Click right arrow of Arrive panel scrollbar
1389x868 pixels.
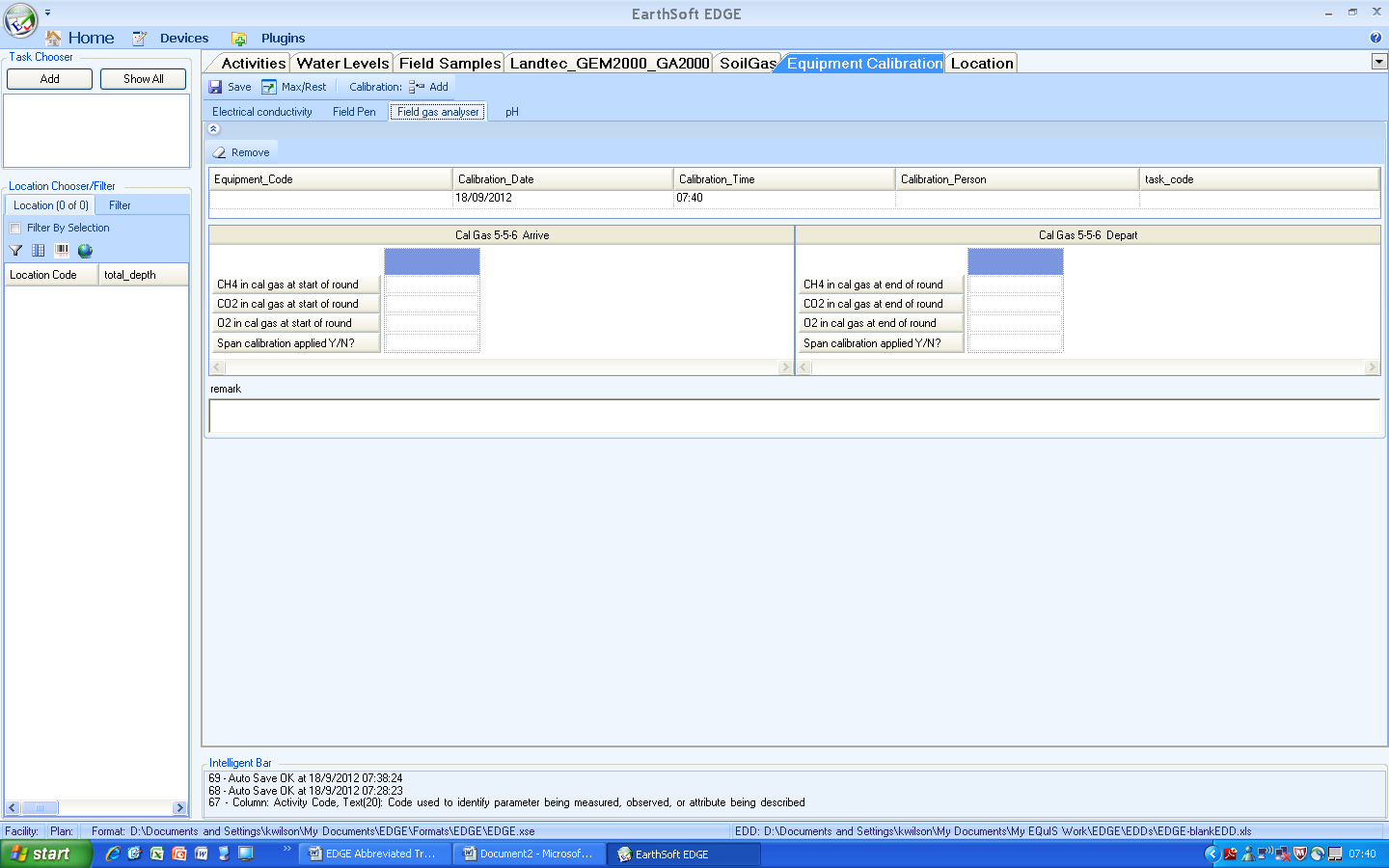pyautogui.click(x=784, y=367)
